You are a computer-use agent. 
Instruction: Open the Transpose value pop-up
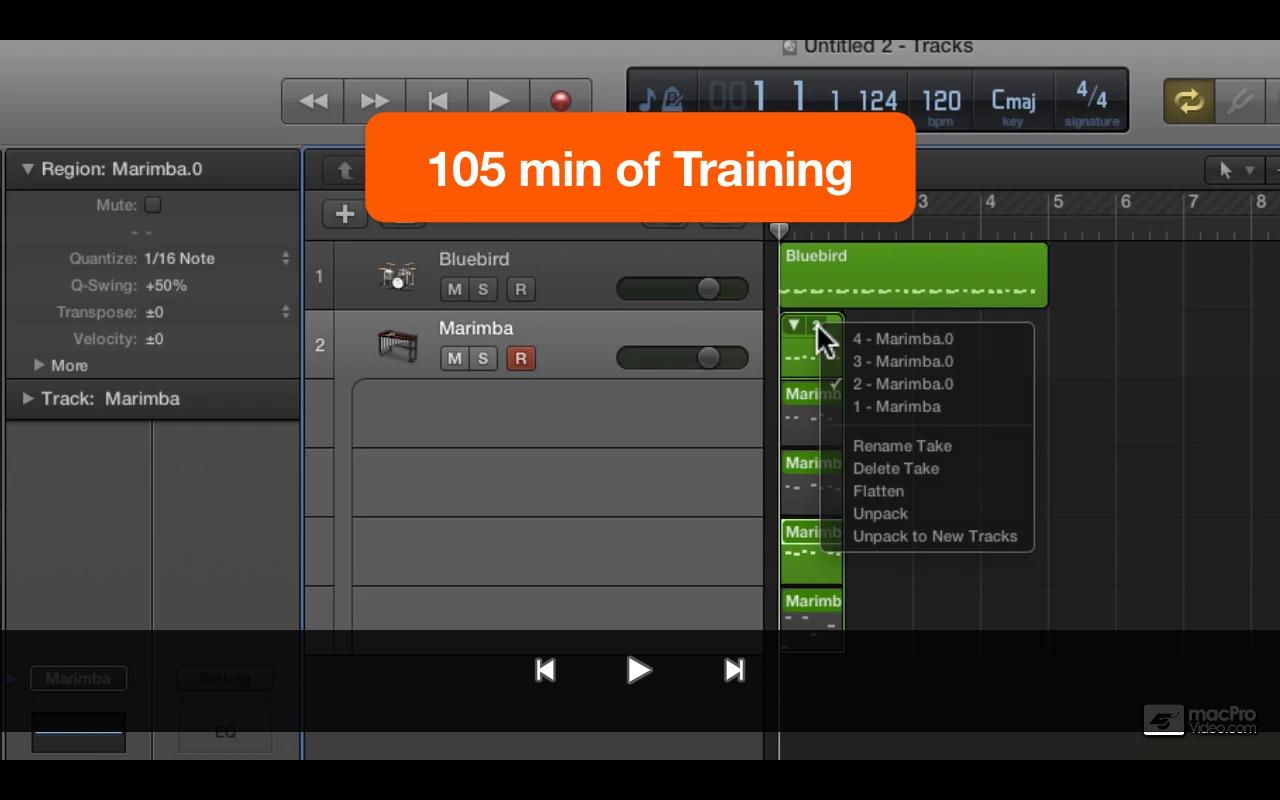217,312
